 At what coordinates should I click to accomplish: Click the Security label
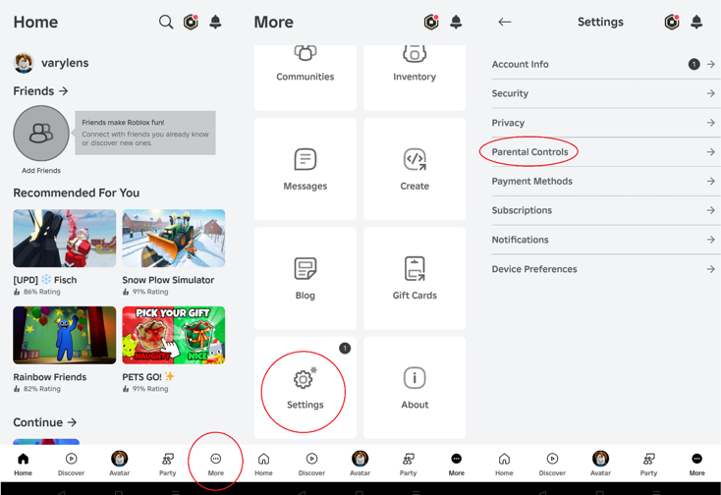pos(510,93)
